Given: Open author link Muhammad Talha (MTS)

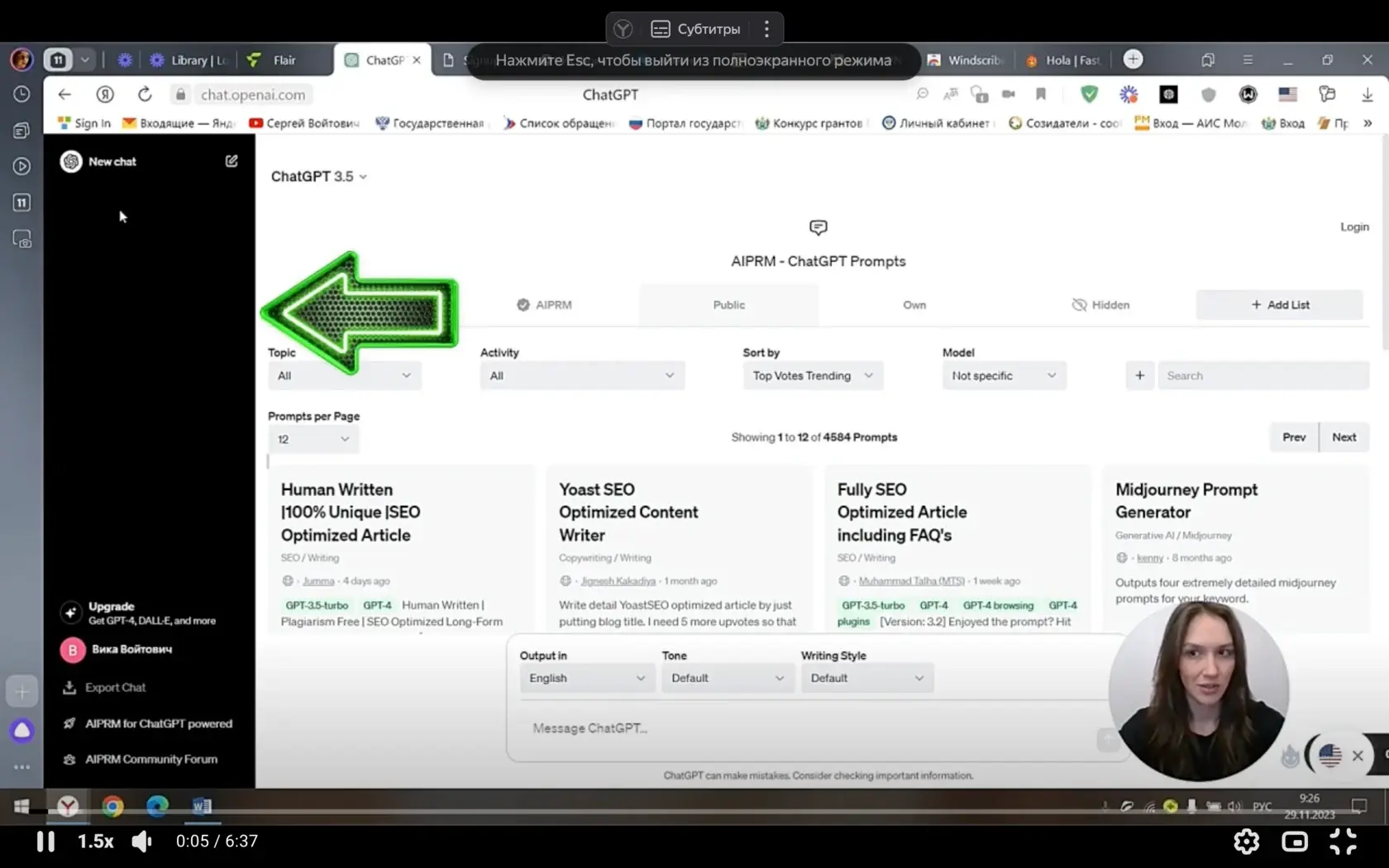Looking at the screenshot, I should 911,581.
